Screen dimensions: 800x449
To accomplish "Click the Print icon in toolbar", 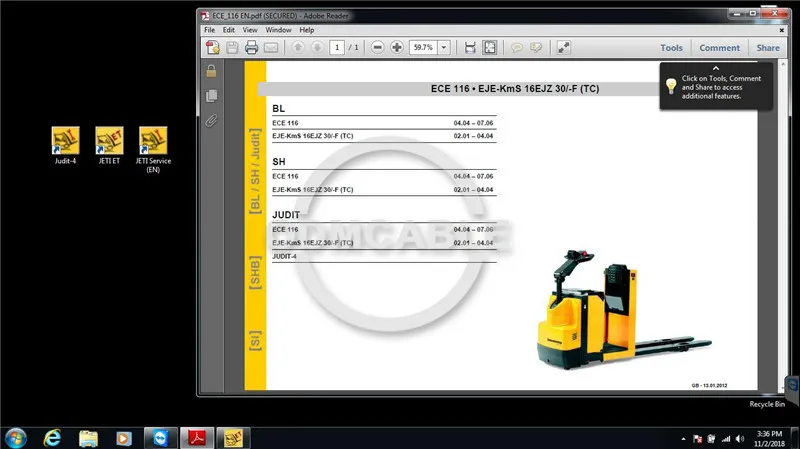I will pos(251,47).
